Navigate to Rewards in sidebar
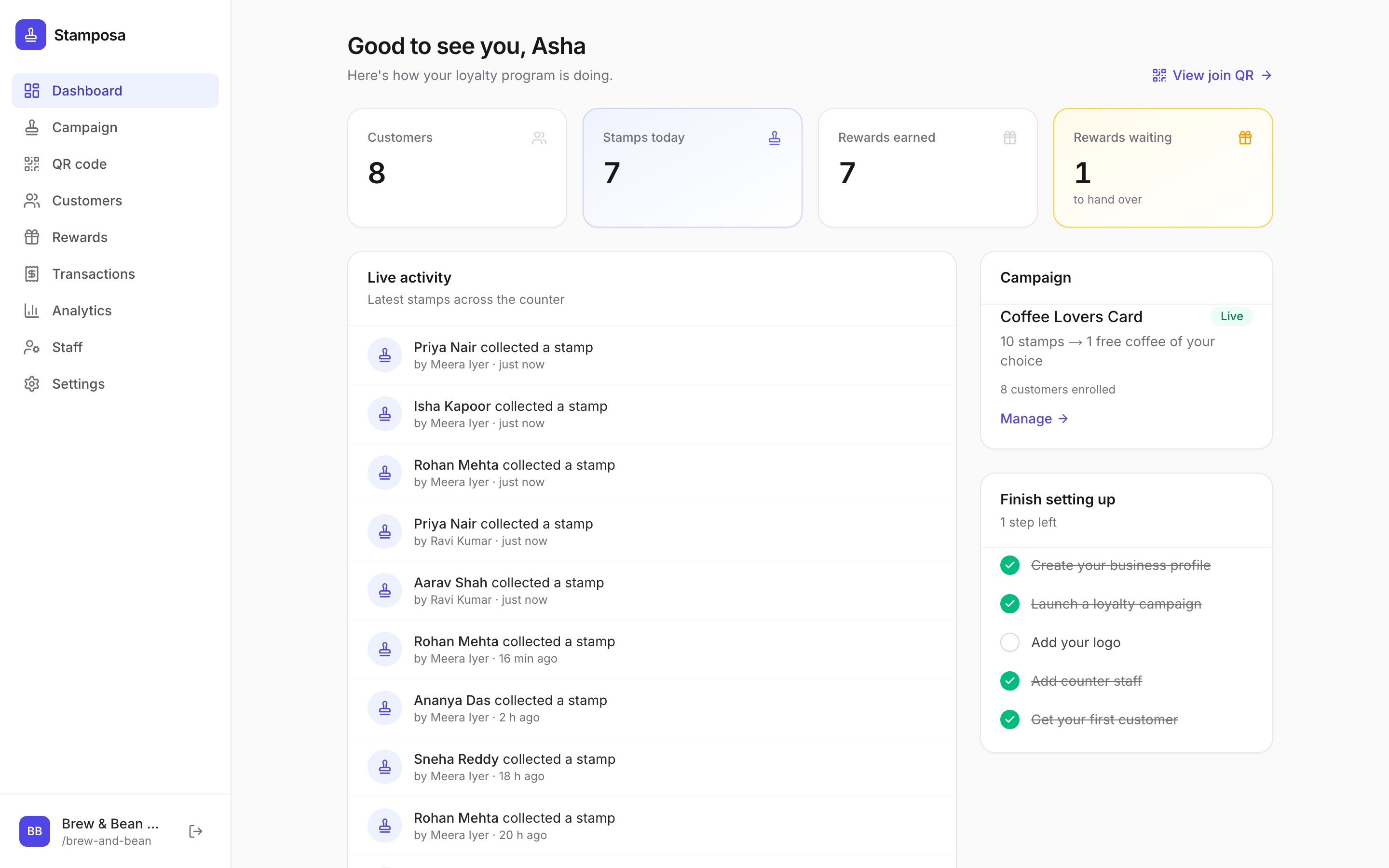 pos(115,237)
